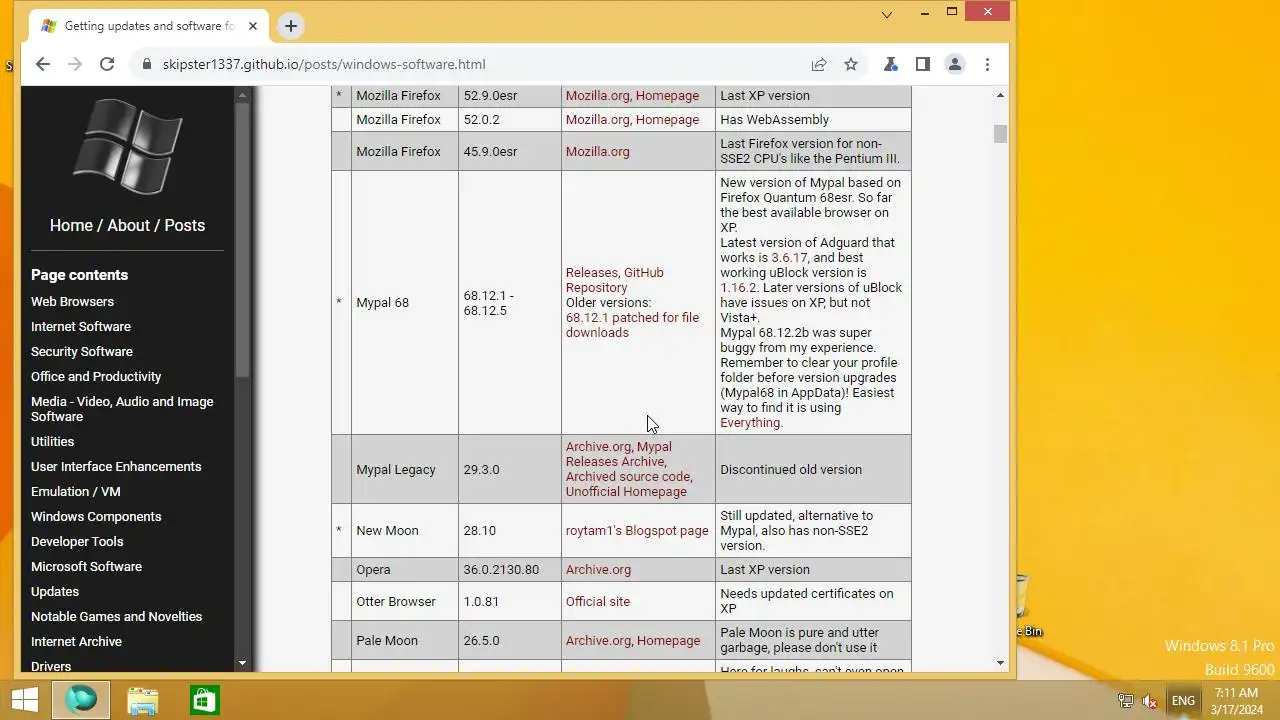Open a new tab with plus button
This screenshot has height=720, width=1280.
click(291, 26)
